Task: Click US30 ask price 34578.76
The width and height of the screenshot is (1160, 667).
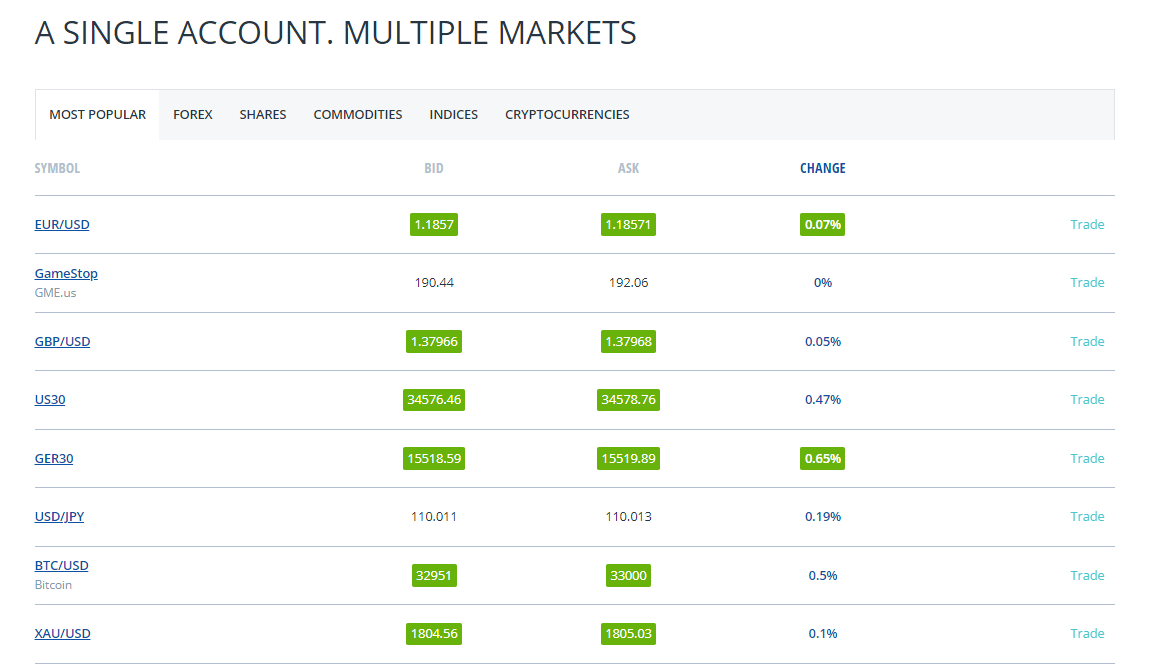Action: pos(628,399)
